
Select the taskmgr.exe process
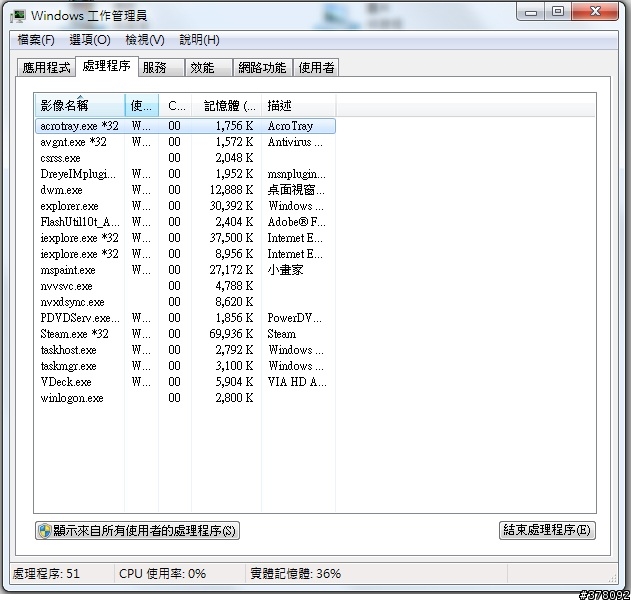pos(185,366)
